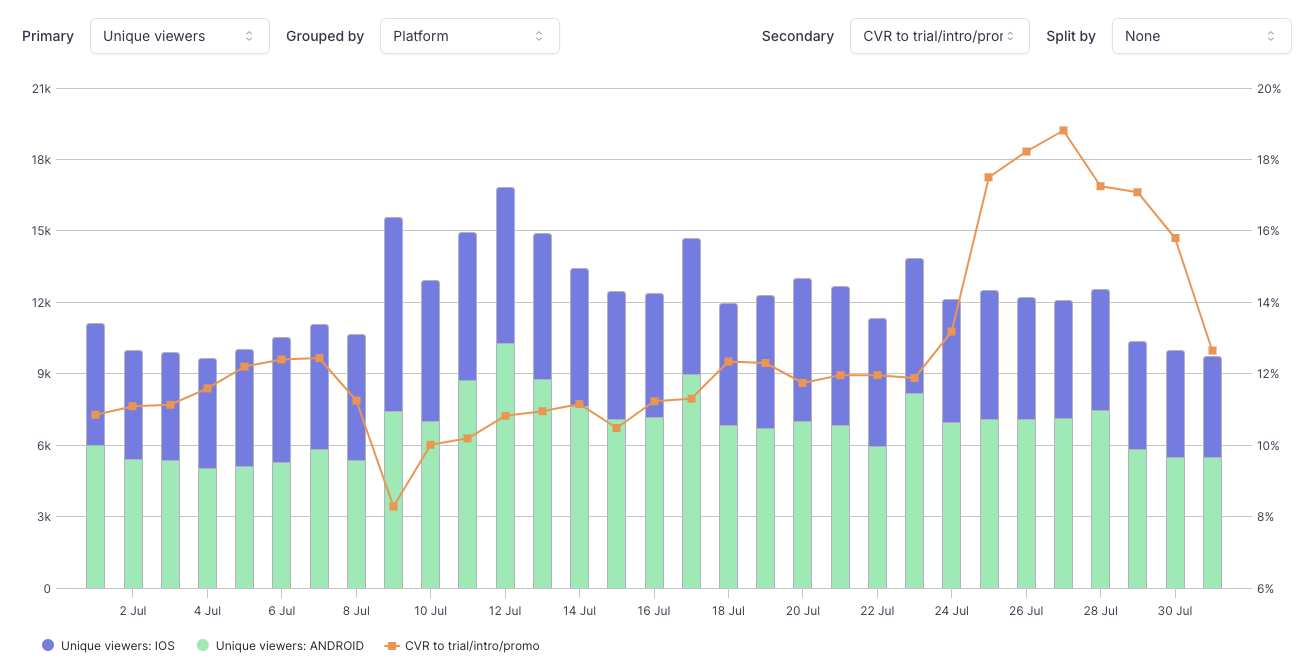Click the '2 Jul' x-axis label

(133, 610)
